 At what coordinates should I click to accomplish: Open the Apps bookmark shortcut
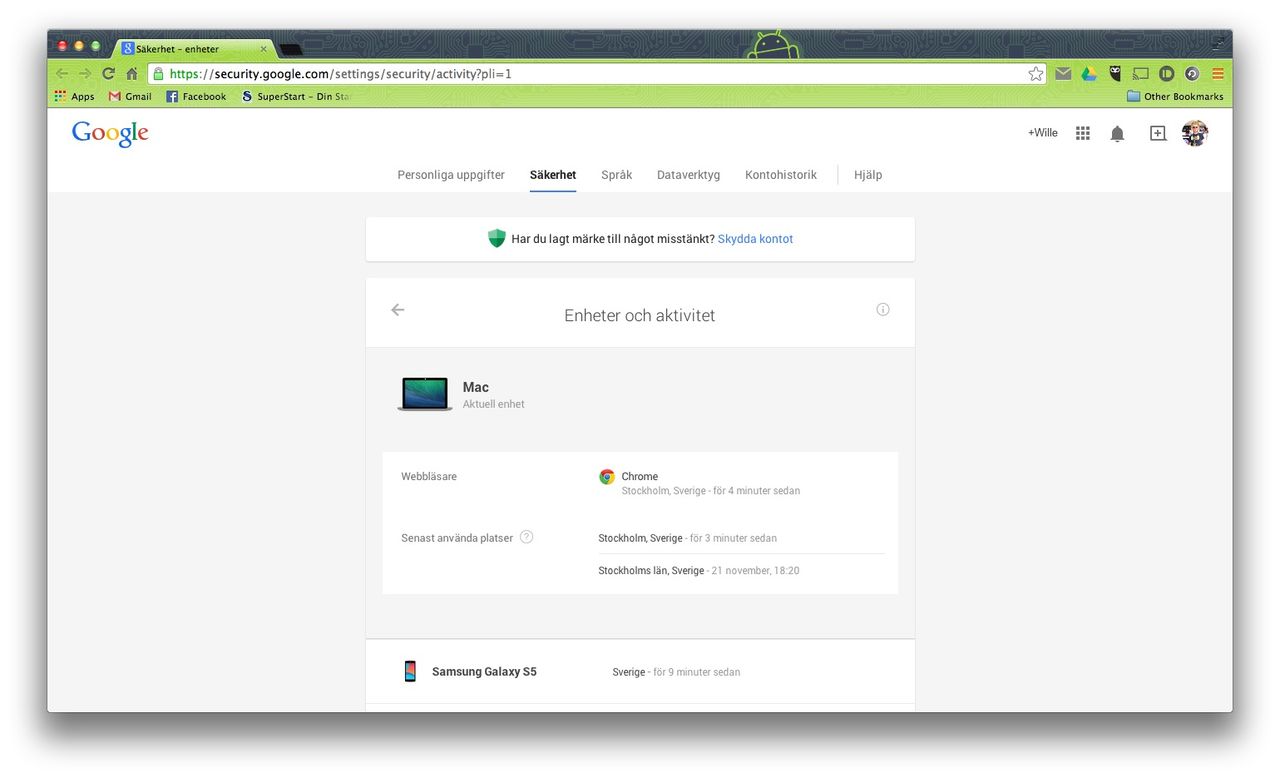75,97
